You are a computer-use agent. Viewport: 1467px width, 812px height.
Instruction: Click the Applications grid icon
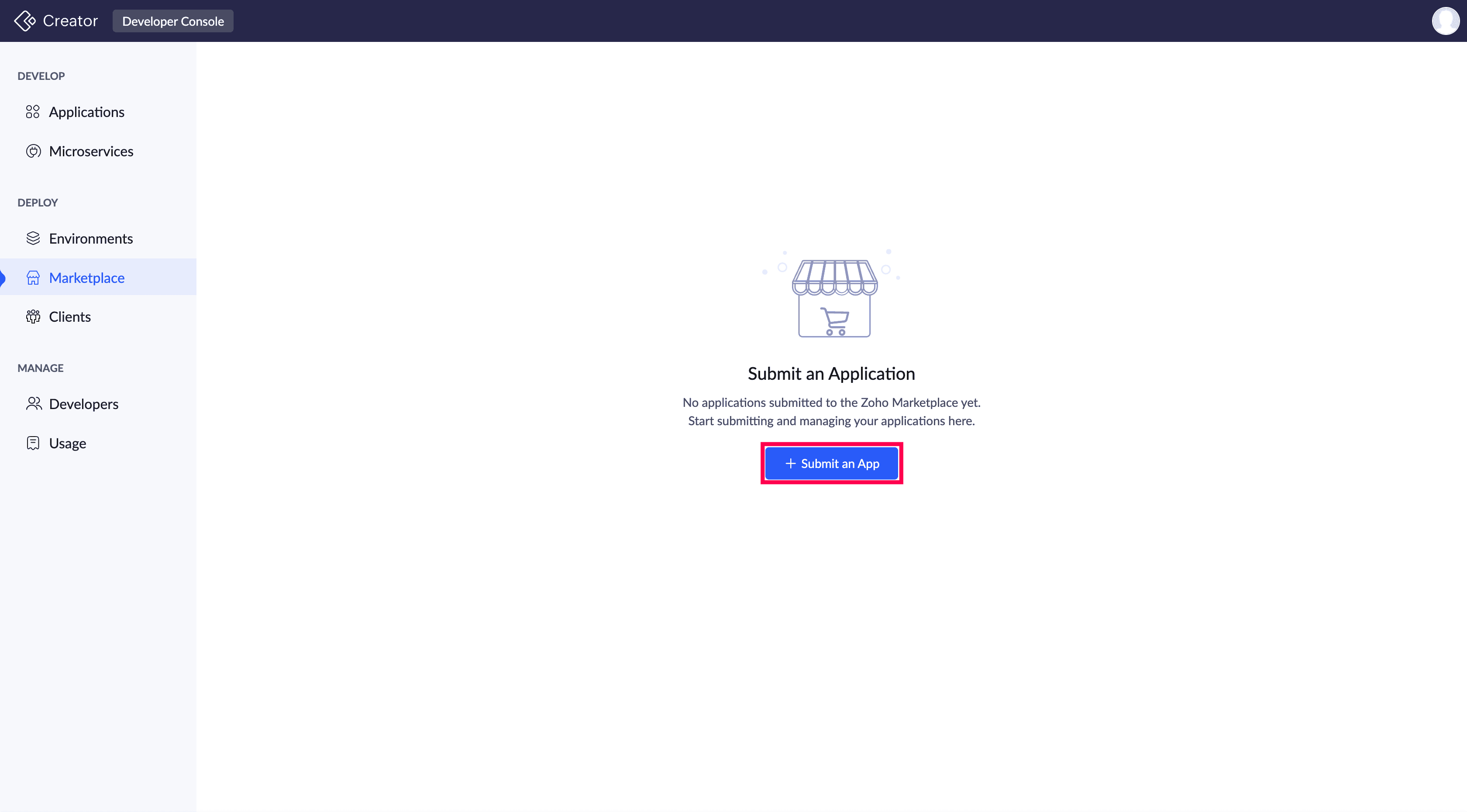click(33, 112)
